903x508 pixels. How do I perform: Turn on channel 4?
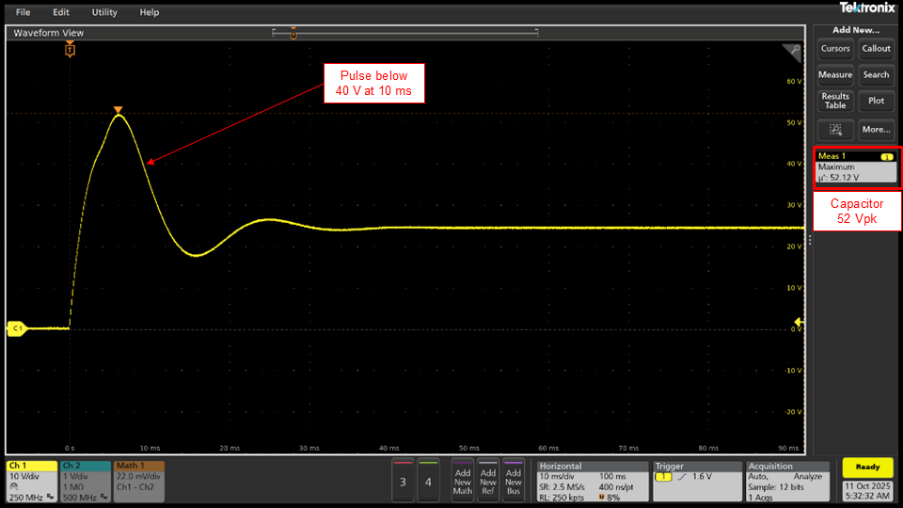click(428, 480)
